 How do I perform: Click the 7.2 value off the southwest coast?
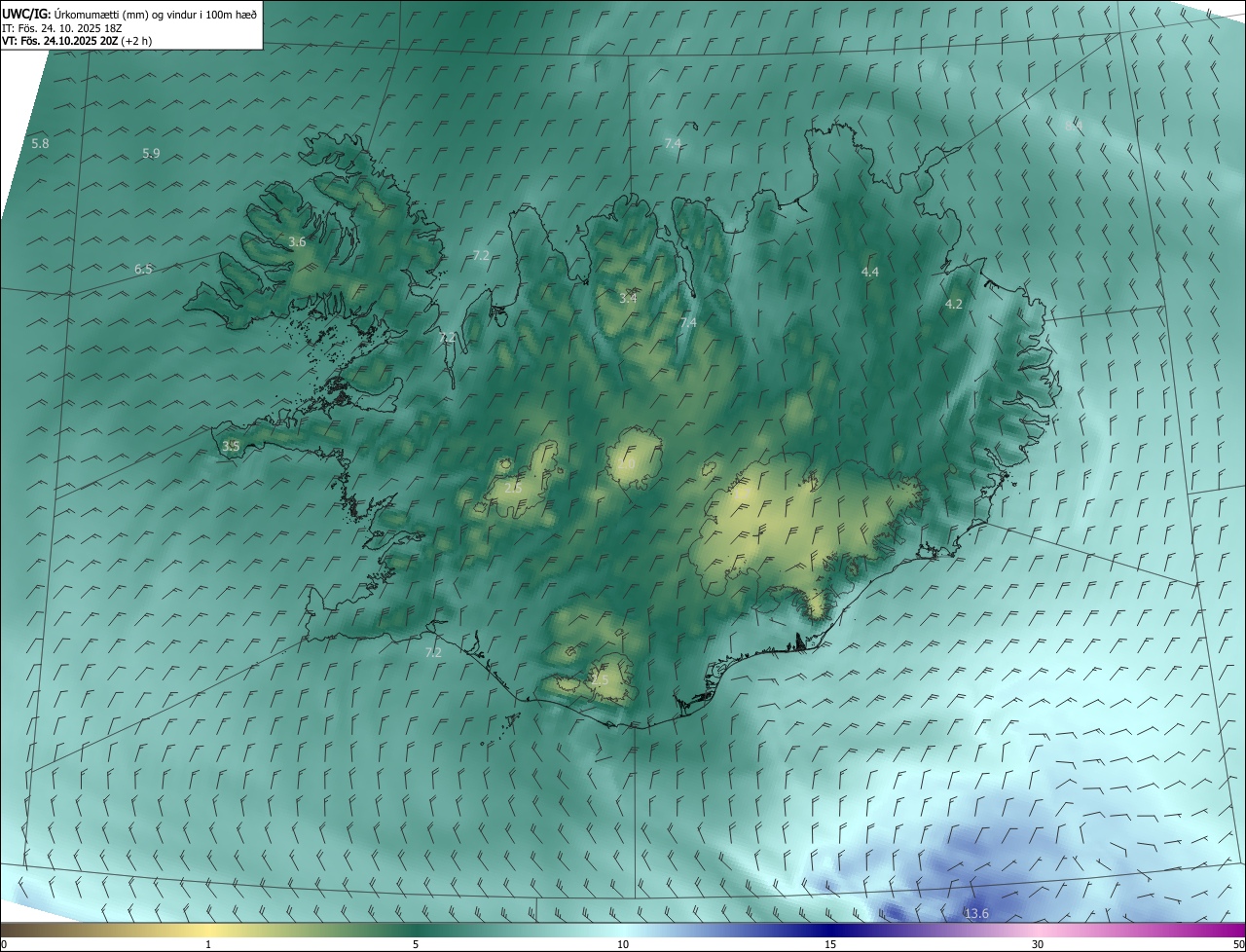pyautogui.click(x=433, y=652)
